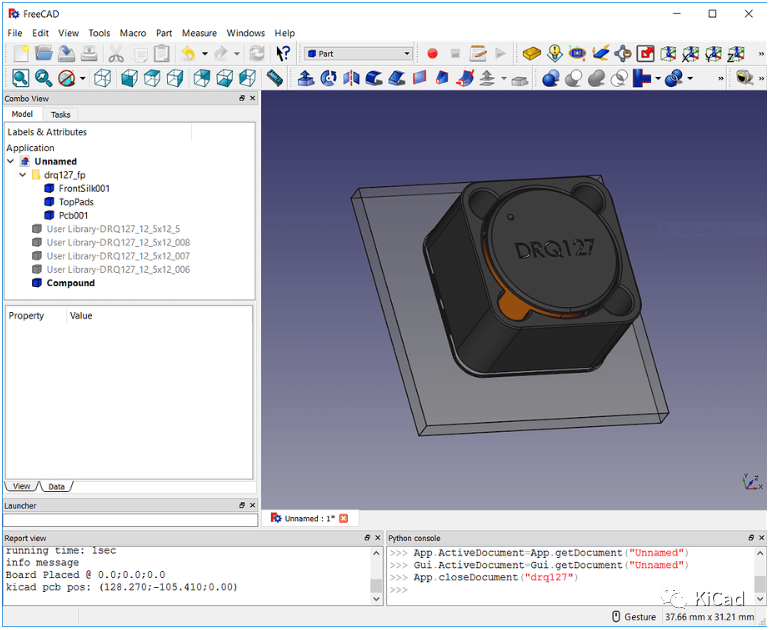
Task: Click the Boolean sphere icon
Action: pos(551,78)
